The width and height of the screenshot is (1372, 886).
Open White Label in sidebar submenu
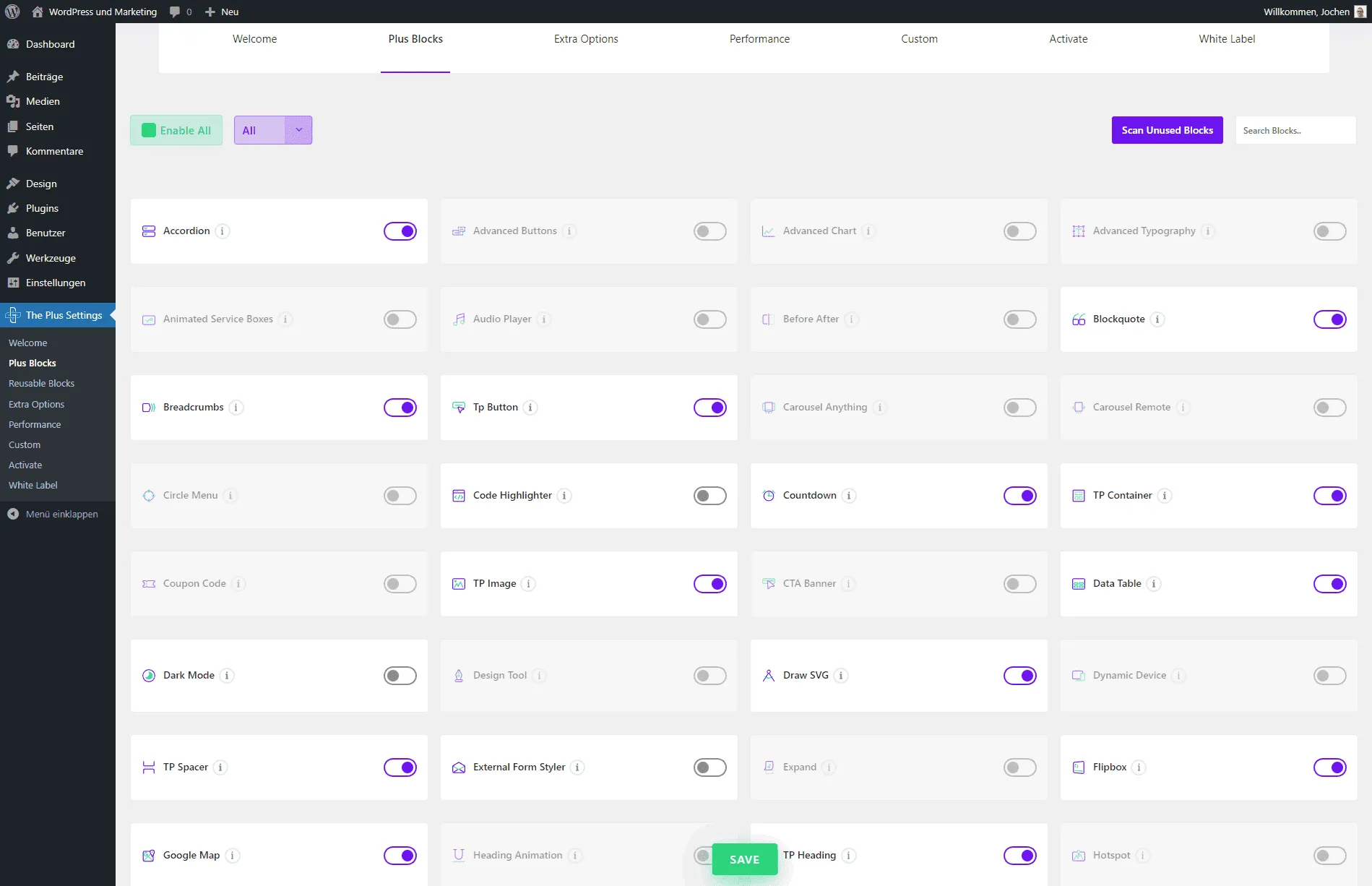click(x=33, y=485)
